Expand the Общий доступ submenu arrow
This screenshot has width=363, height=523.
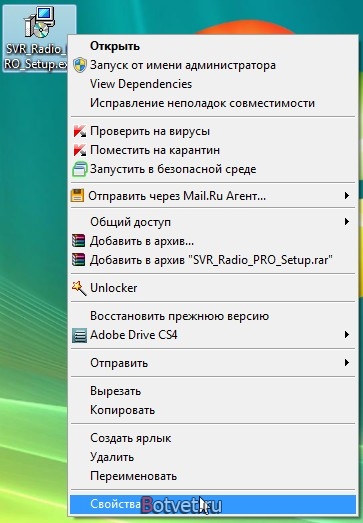(347, 221)
